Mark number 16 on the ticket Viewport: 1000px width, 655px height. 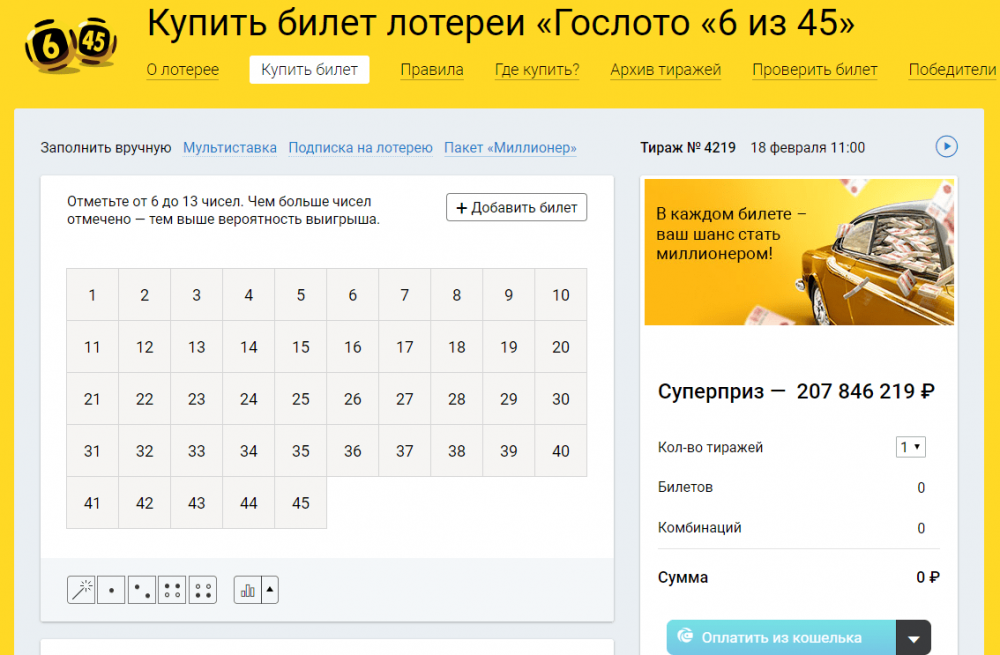[x=353, y=347]
